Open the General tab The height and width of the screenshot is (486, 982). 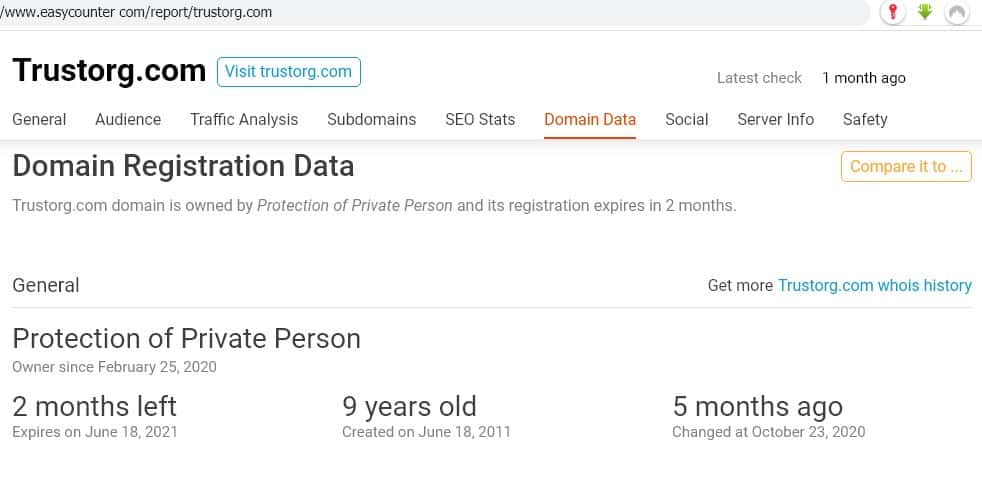pos(39,119)
